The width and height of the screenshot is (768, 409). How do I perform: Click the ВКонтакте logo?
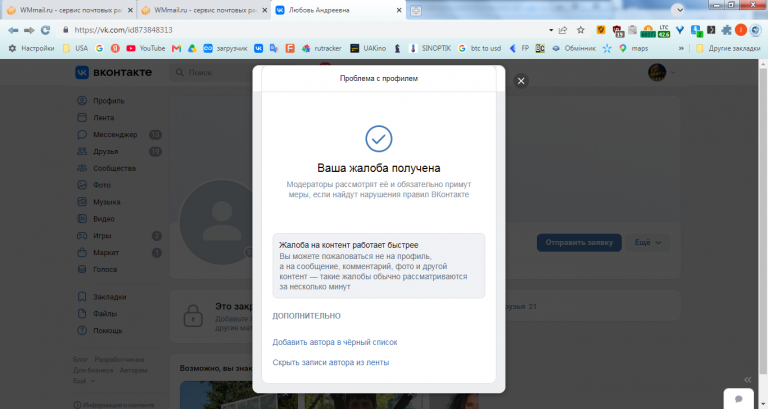(114, 72)
